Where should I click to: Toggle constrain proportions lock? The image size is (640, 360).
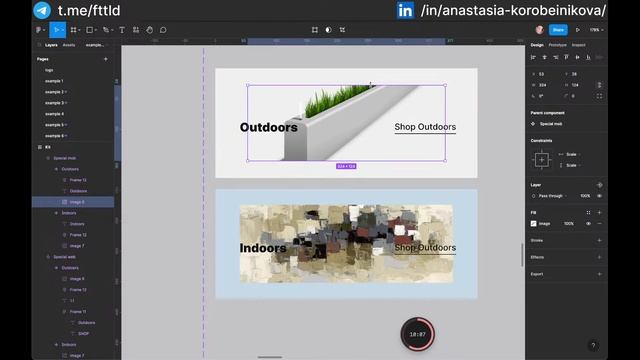(x=599, y=85)
